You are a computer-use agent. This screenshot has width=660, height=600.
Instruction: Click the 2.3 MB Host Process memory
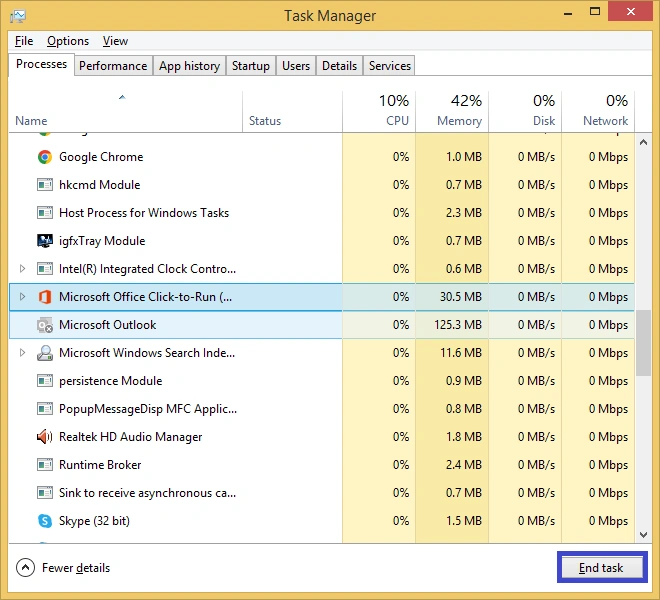tap(464, 213)
